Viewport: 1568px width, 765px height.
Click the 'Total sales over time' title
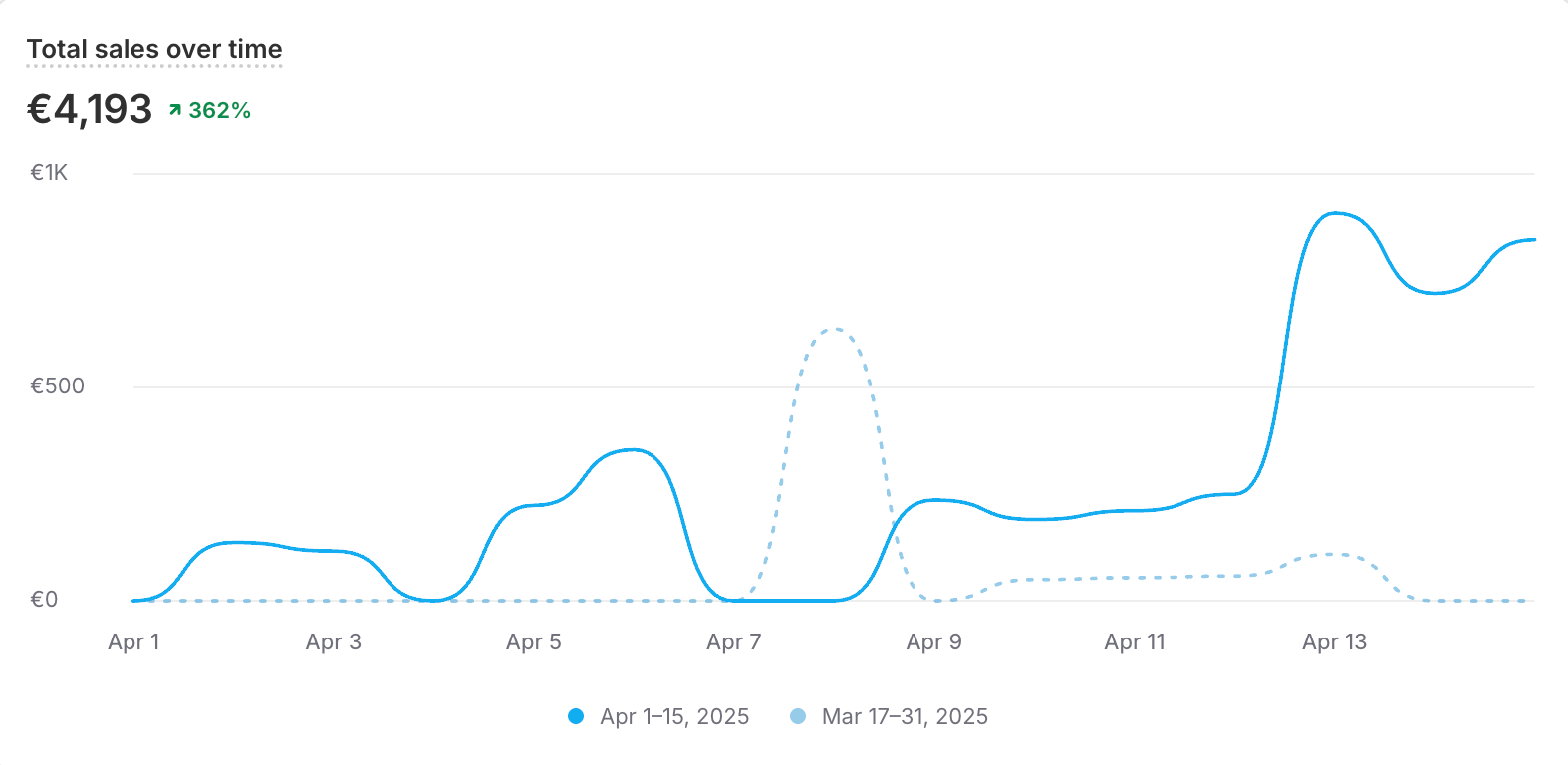coord(154,49)
